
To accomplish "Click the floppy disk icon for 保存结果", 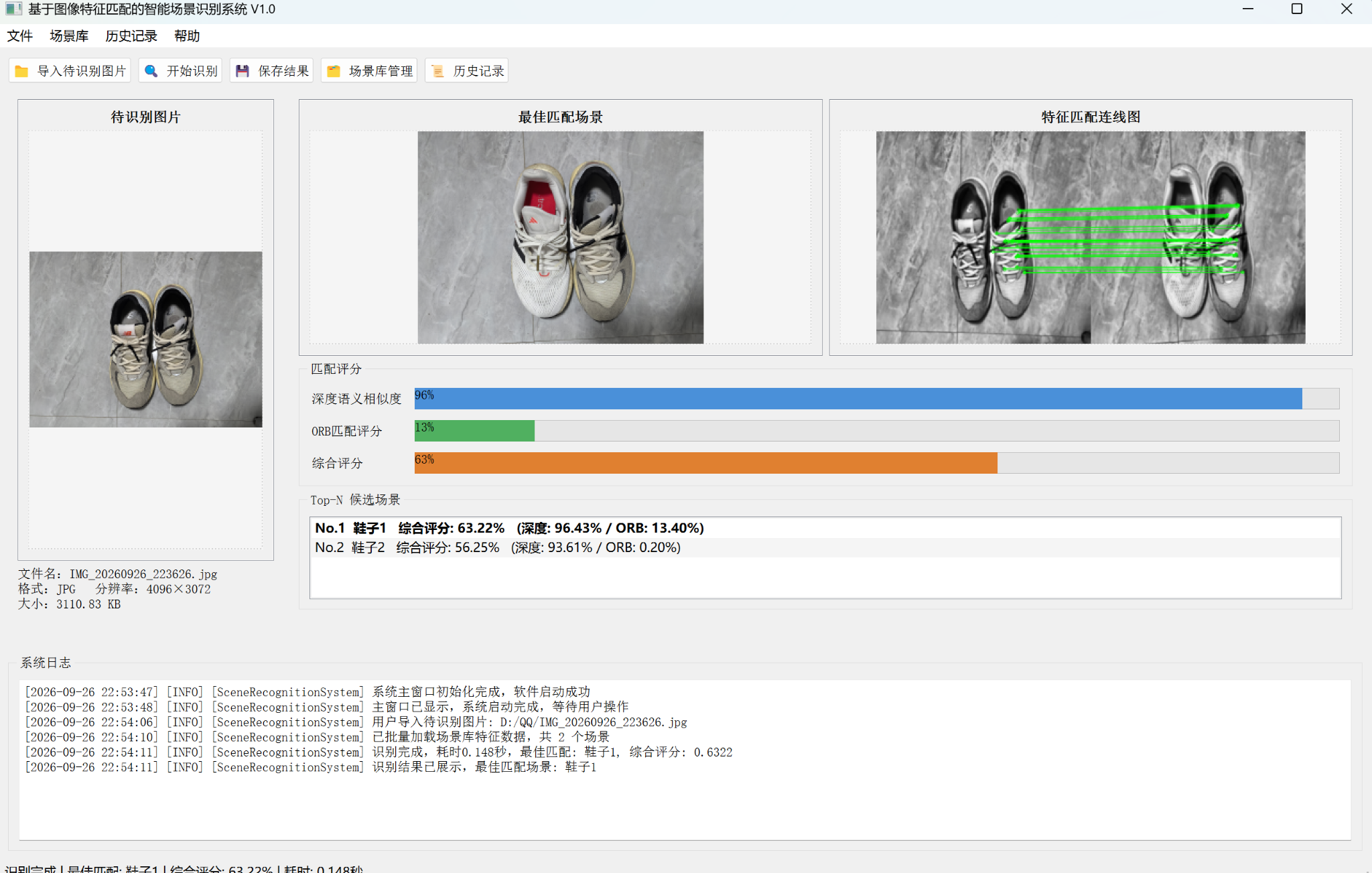I will [x=243, y=71].
